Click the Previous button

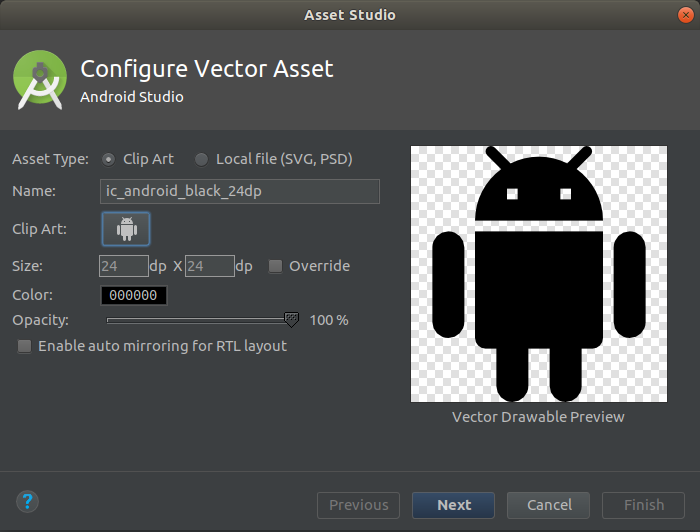coord(358,505)
